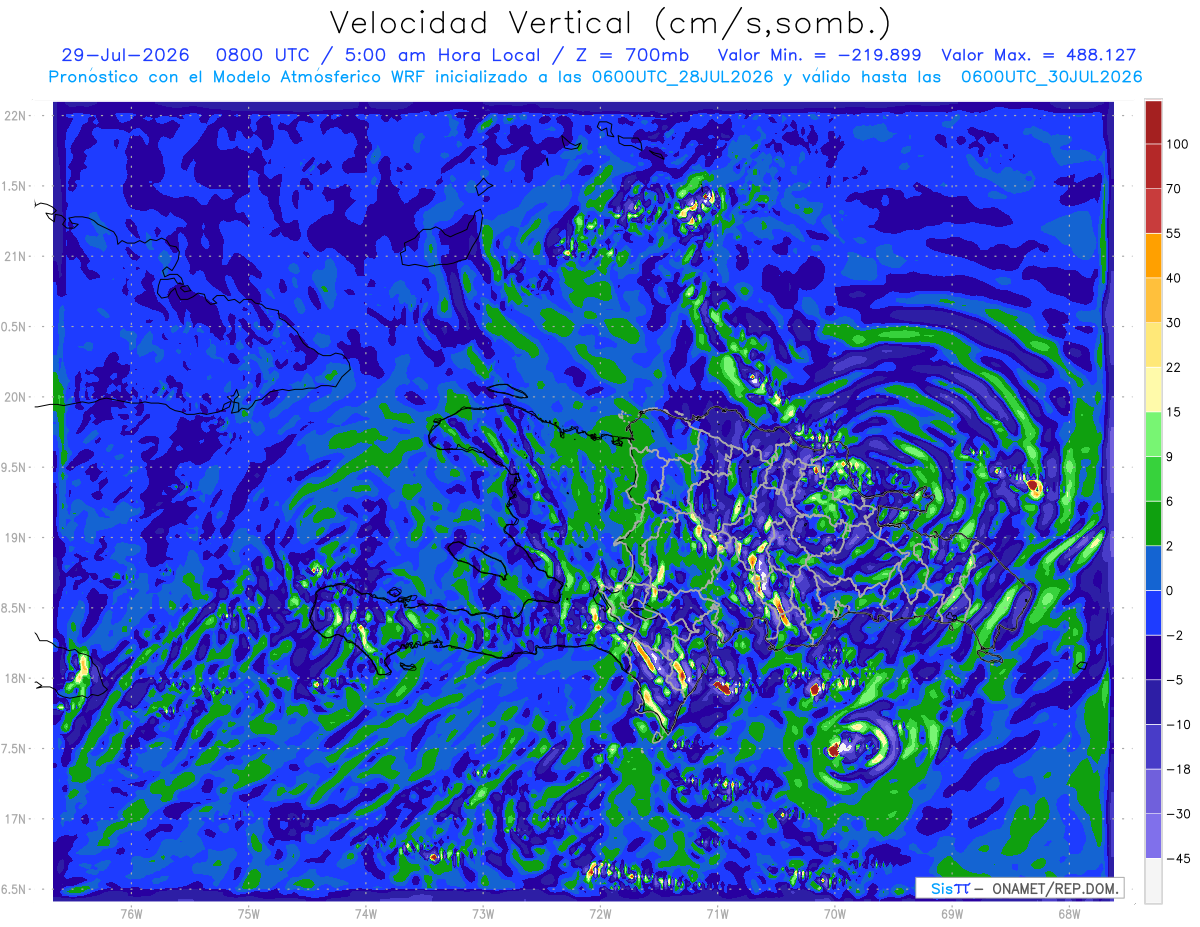Click the "68W" longitude label
Viewport: 1200px width, 927px height.
pos(1069,913)
